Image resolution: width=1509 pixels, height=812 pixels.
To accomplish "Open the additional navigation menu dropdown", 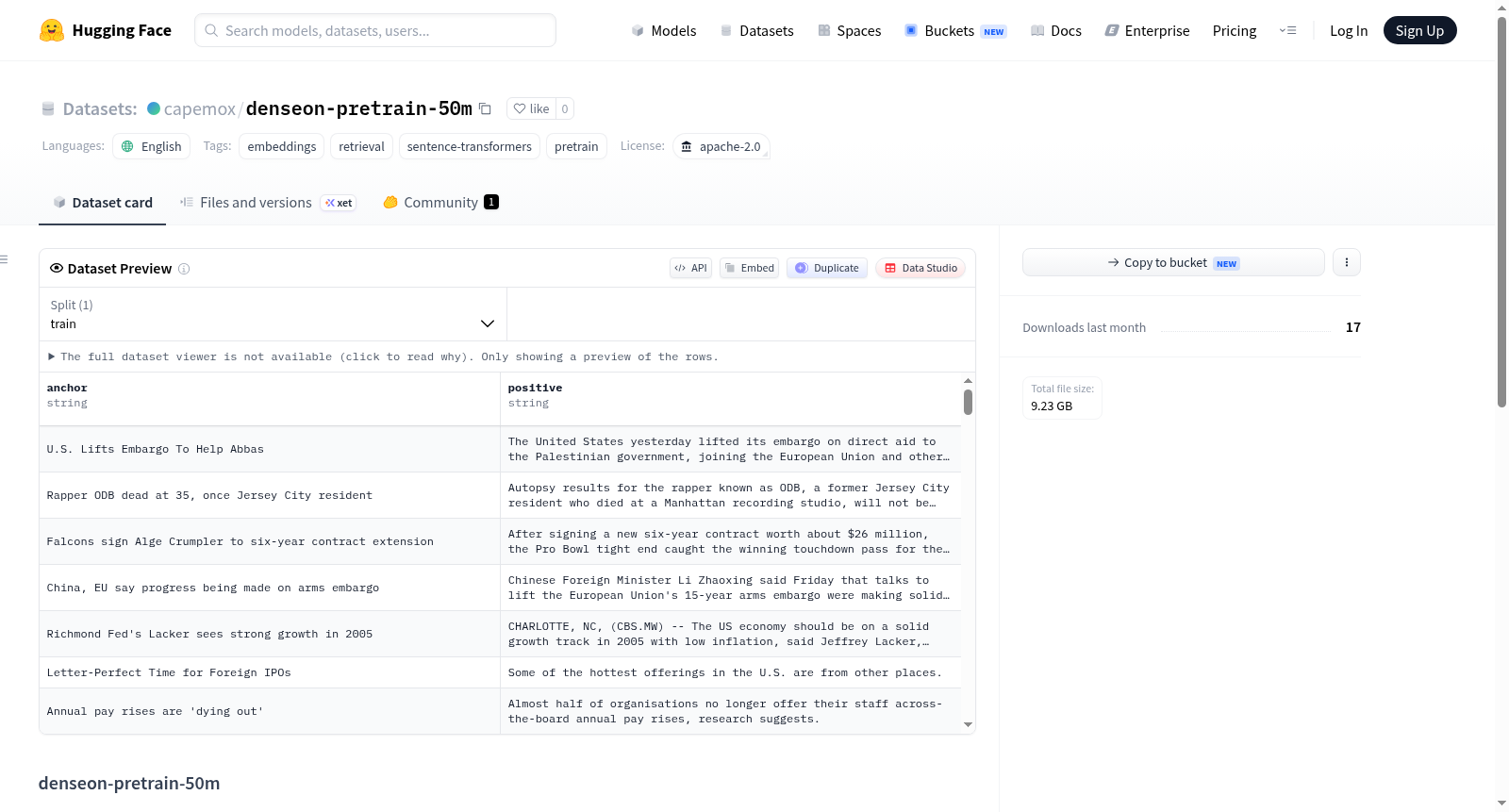I will pos(1287,30).
